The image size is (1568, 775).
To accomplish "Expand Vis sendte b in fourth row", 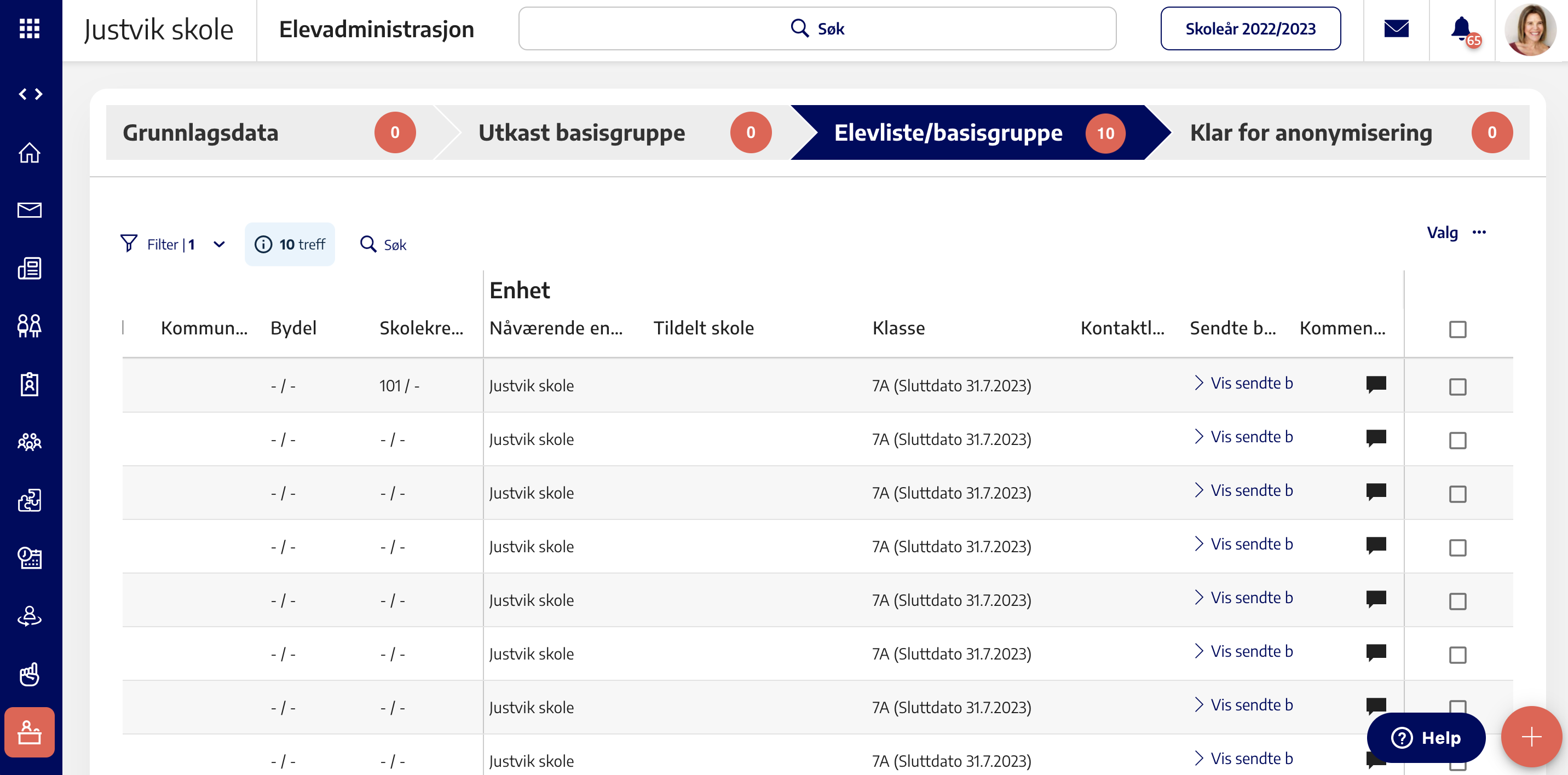I will coord(1243,544).
